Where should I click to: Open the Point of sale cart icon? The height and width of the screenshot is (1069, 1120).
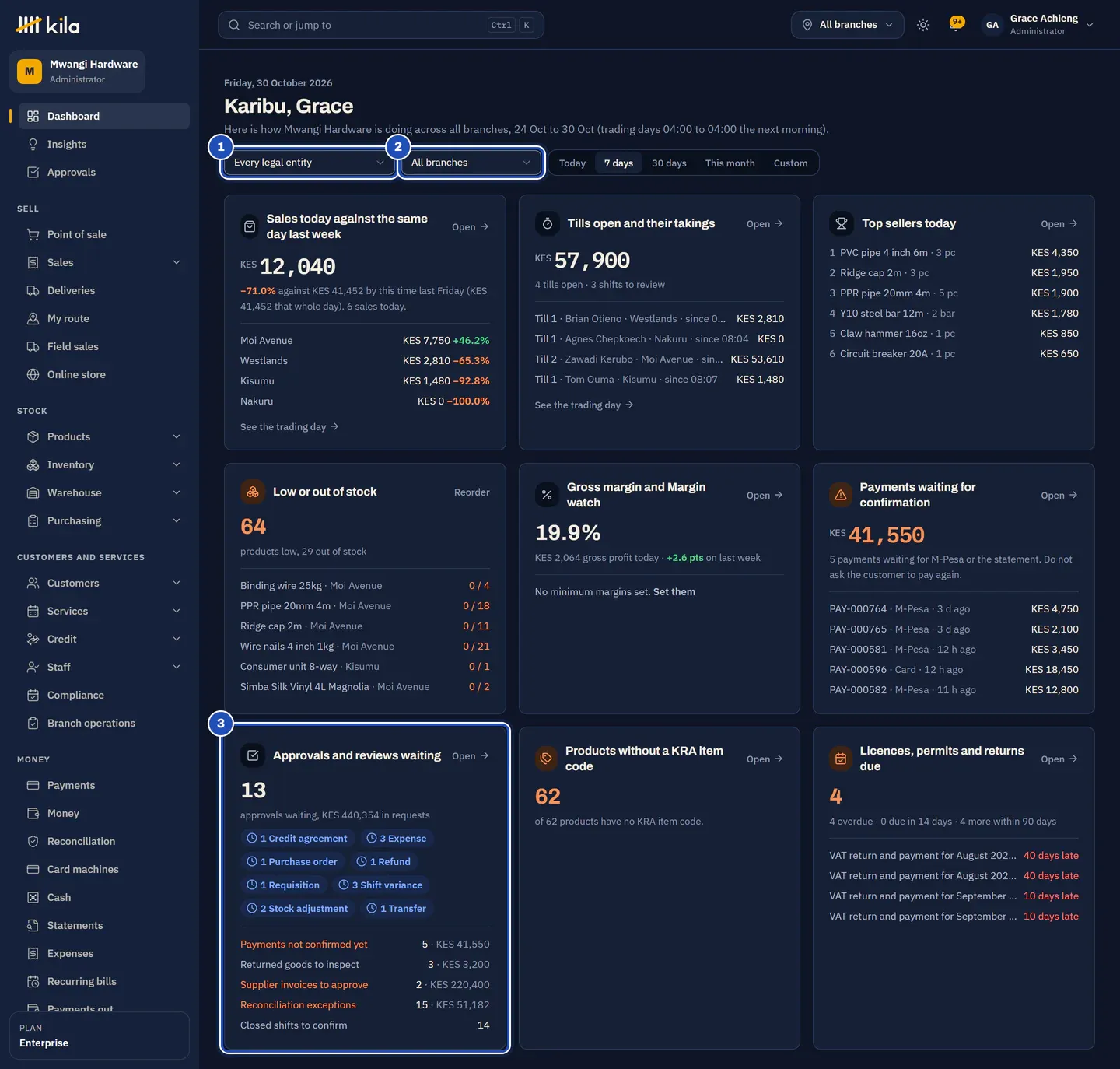point(33,234)
